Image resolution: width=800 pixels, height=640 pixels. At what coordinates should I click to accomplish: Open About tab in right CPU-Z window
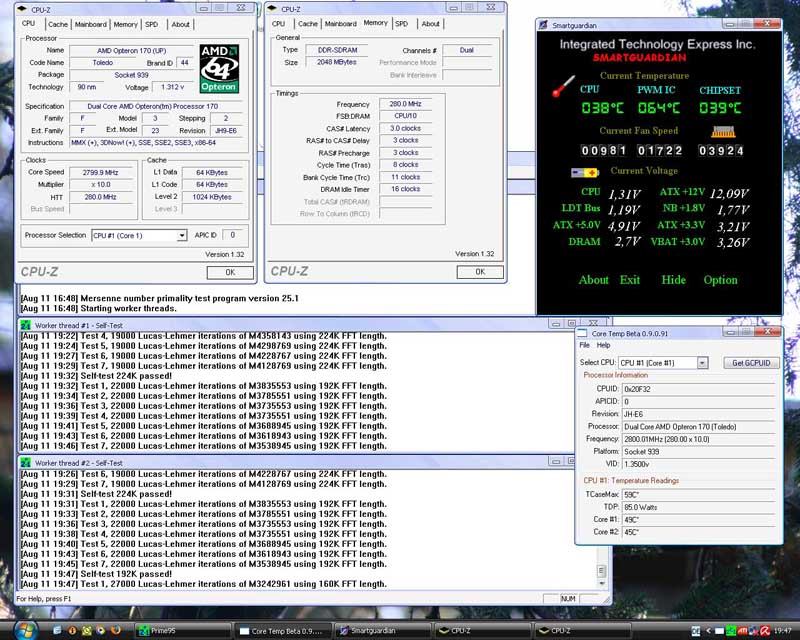(430, 24)
